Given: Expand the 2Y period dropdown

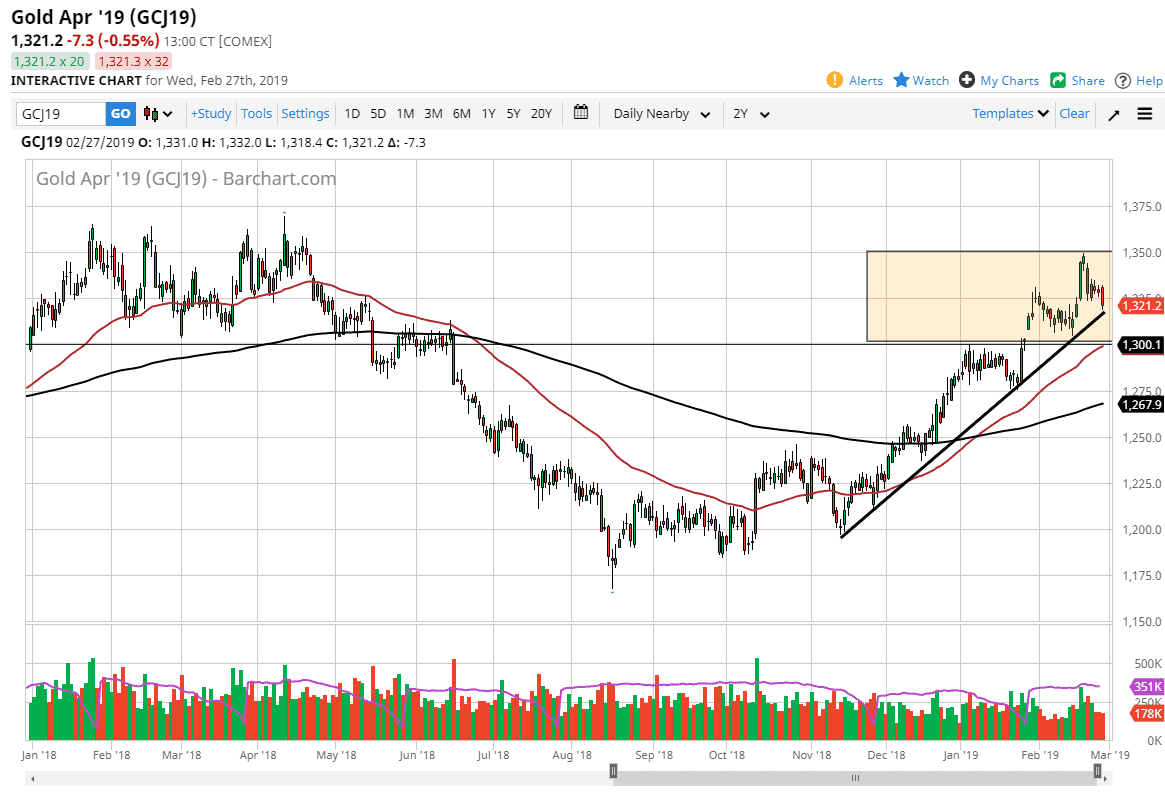Looking at the screenshot, I should (751, 114).
